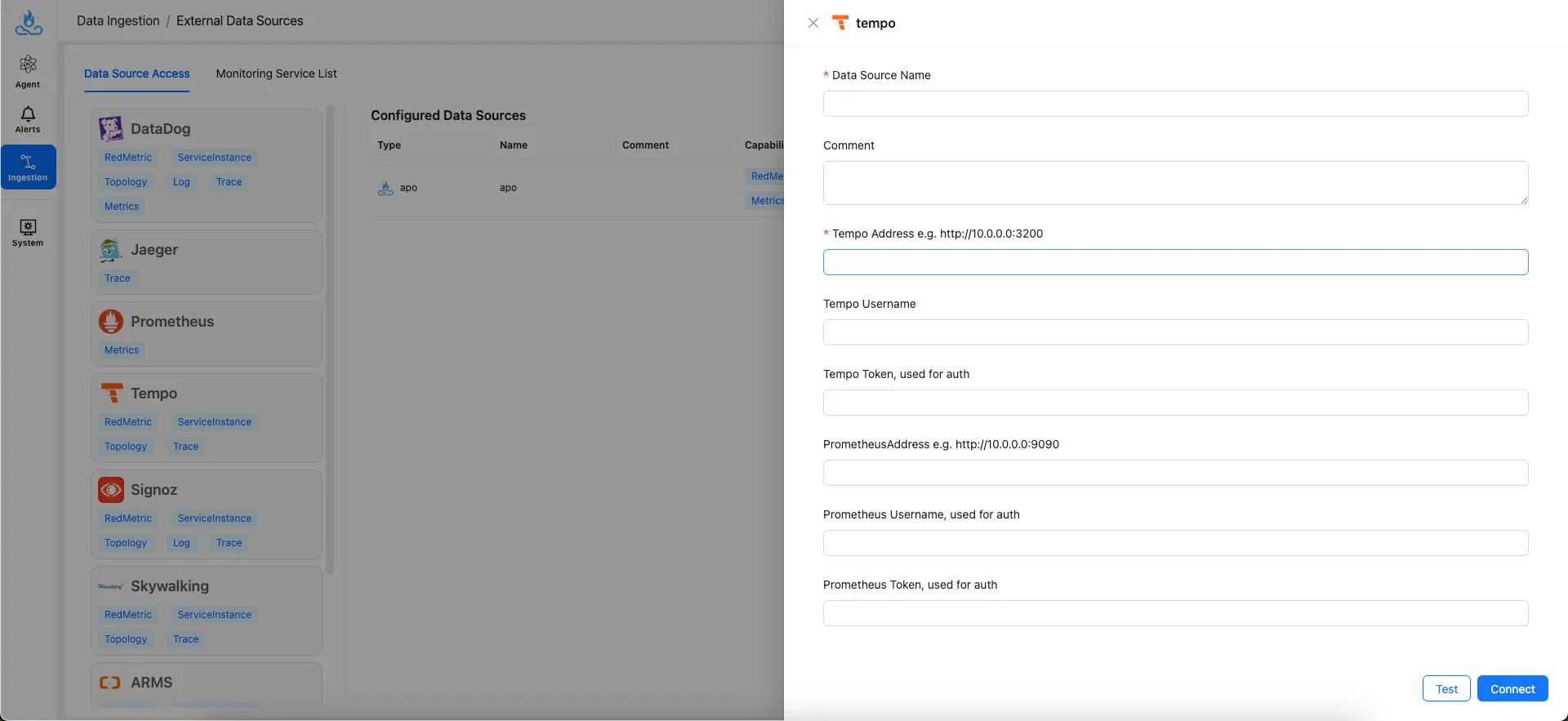This screenshot has width=1568, height=721.
Task: Click the PrometheusAddress input field
Action: click(1175, 473)
